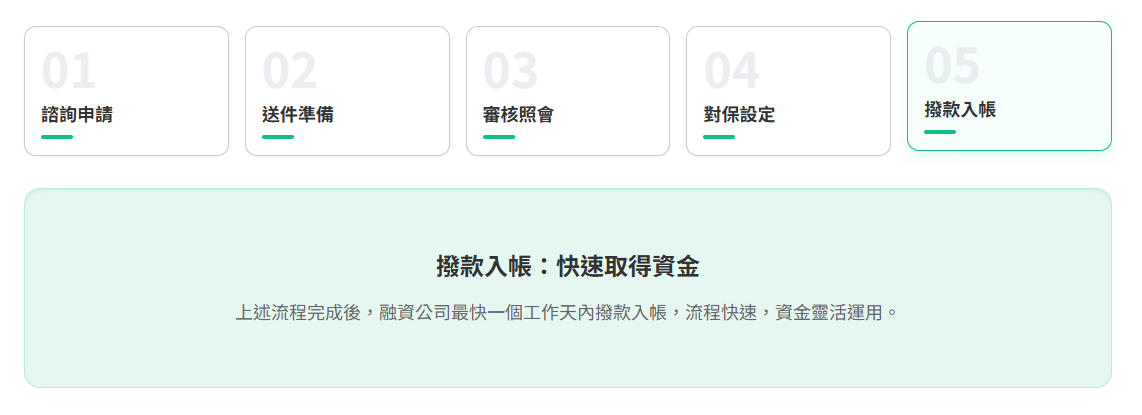Image resolution: width=1142 pixels, height=415 pixels.
Task: Click the green bar below 審核照會
Action: pyautogui.click(x=499, y=137)
